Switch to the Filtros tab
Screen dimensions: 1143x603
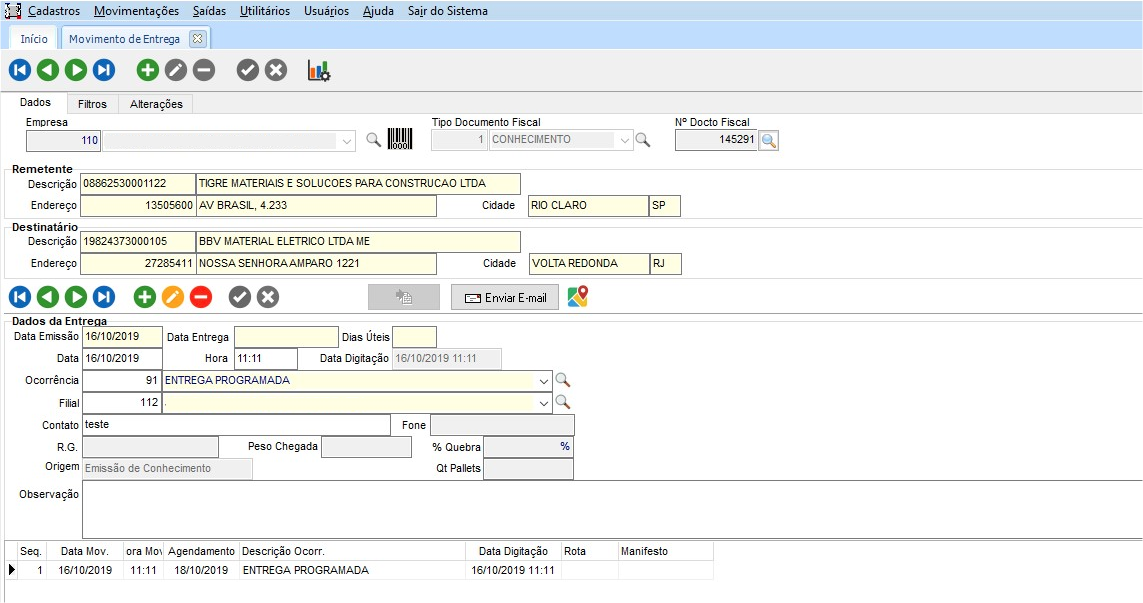92,104
